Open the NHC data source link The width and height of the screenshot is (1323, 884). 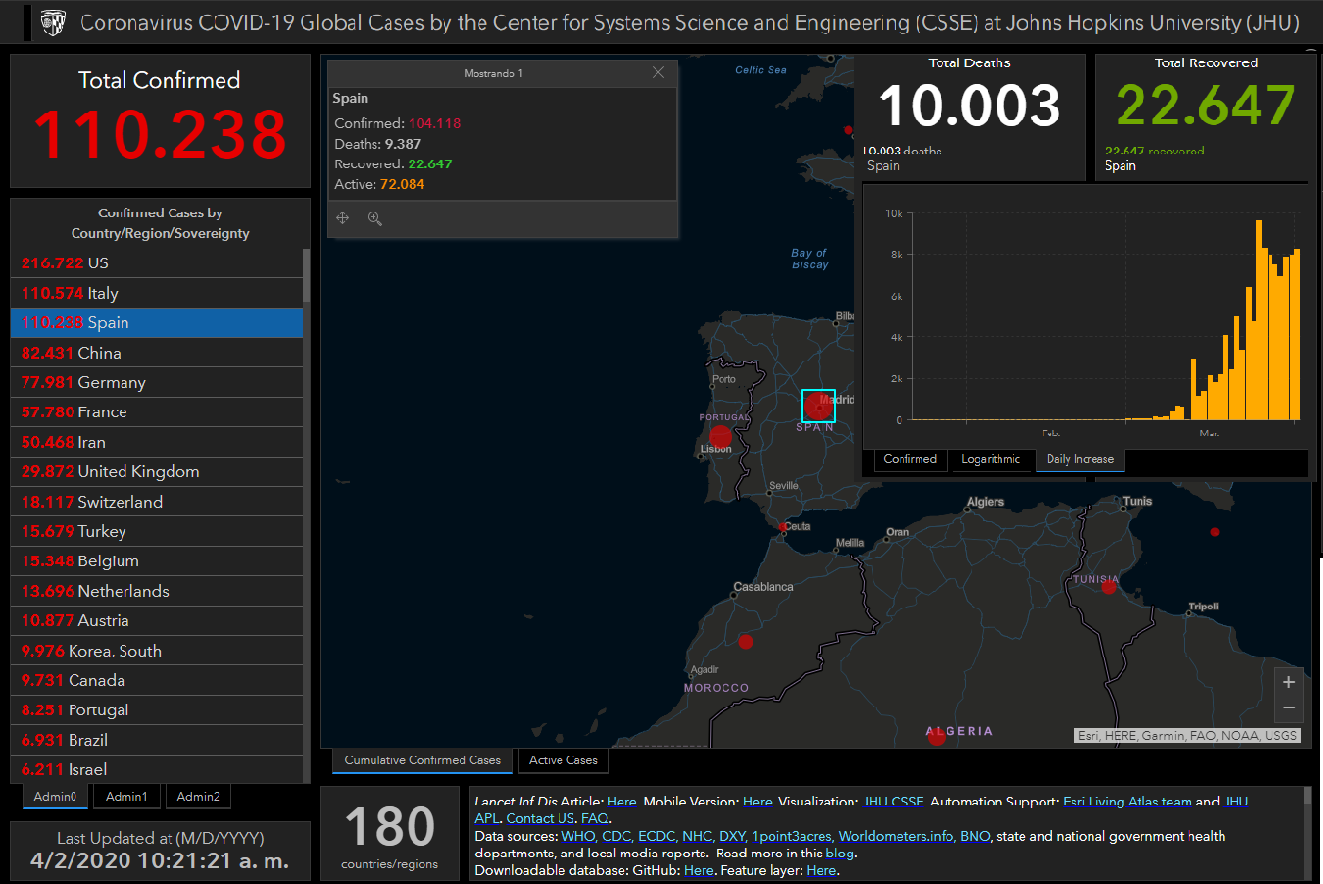[697, 836]
